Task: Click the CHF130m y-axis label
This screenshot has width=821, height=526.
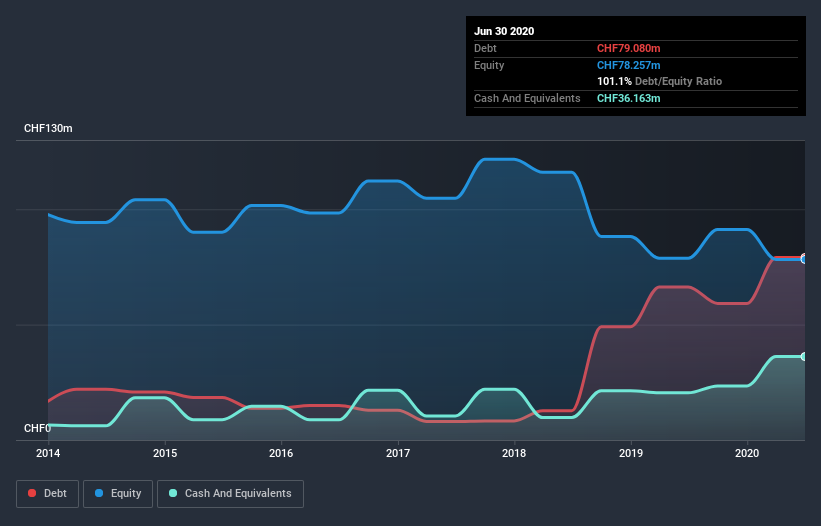Action: 48,128
